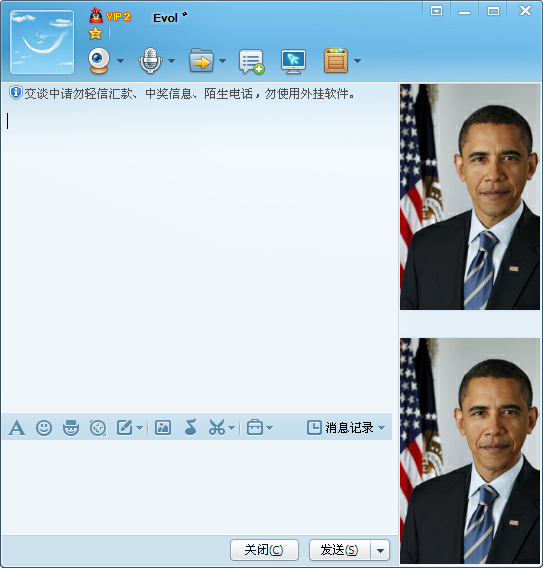Open the apps box icon
Screen dimensions: 543x568
point(336,60)
